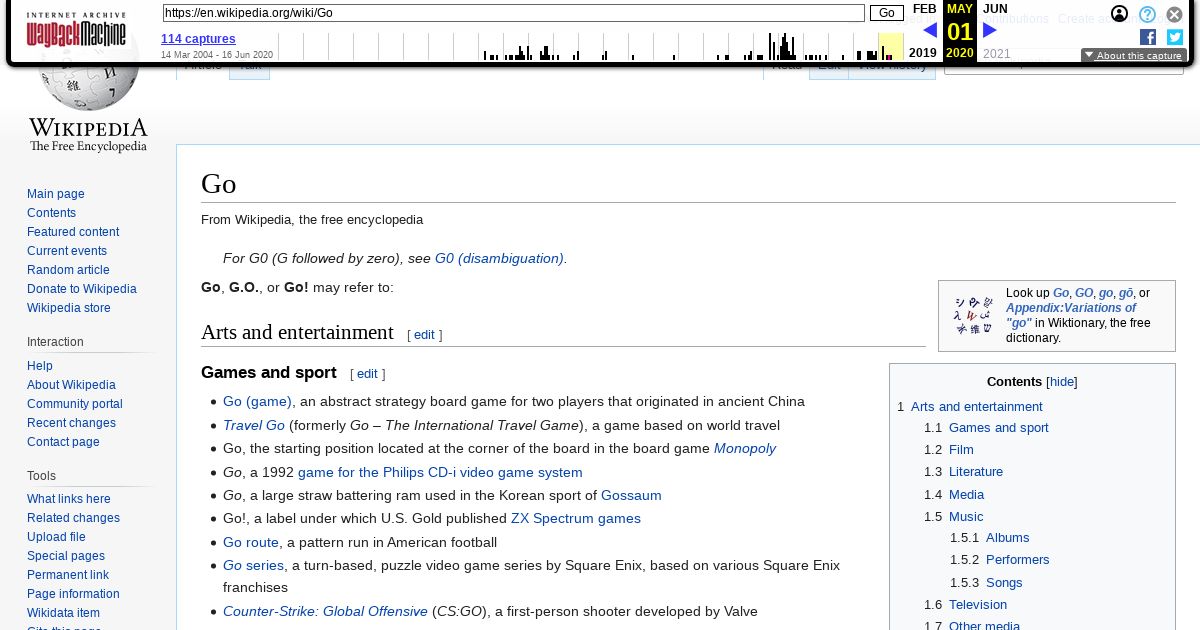Go to Main page in sidebar
Image resolution: width=1200 pixels, height=630 pixels.
[x=56, y=194]
